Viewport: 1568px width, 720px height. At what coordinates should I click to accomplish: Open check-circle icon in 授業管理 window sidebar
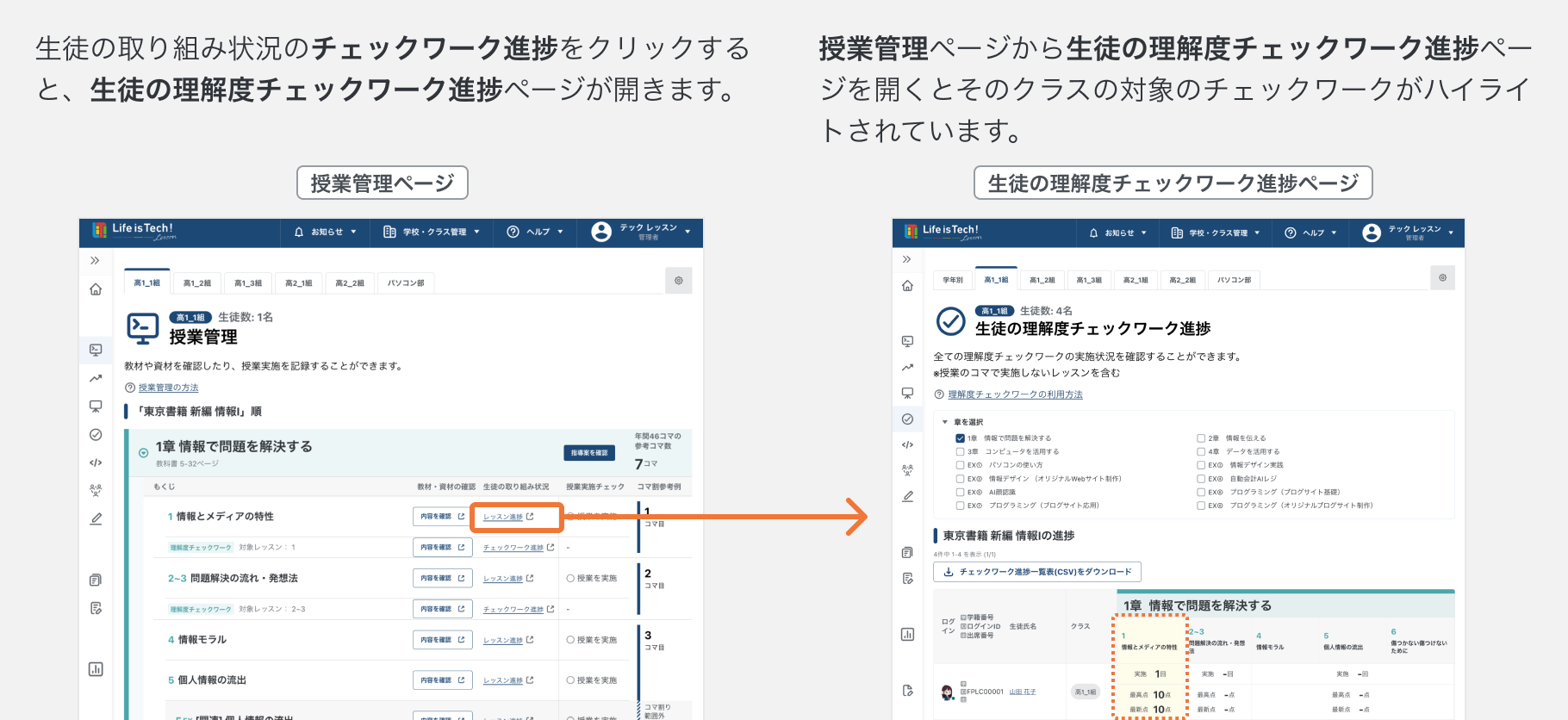pos(96,435)
